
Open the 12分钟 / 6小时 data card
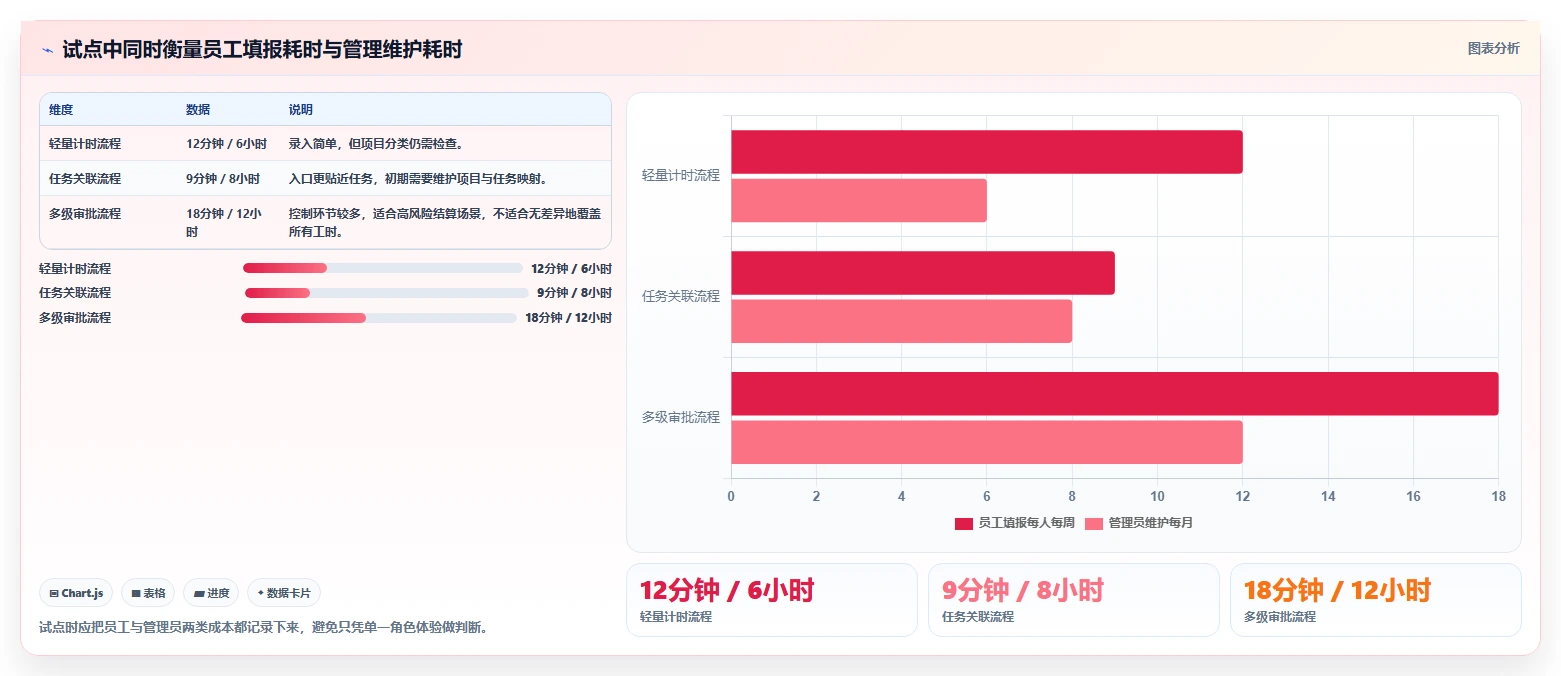pyautogui.click(x=772, y=600)
